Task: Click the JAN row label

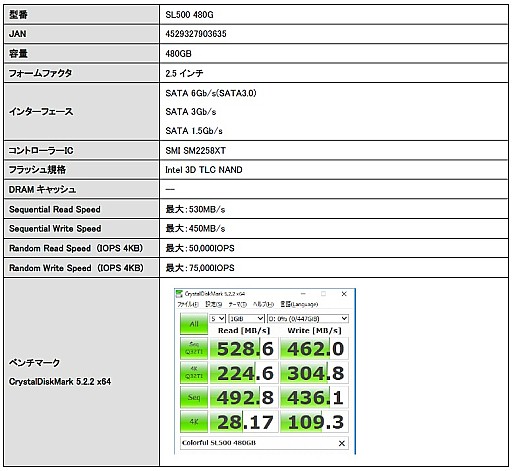Action: 17,34
